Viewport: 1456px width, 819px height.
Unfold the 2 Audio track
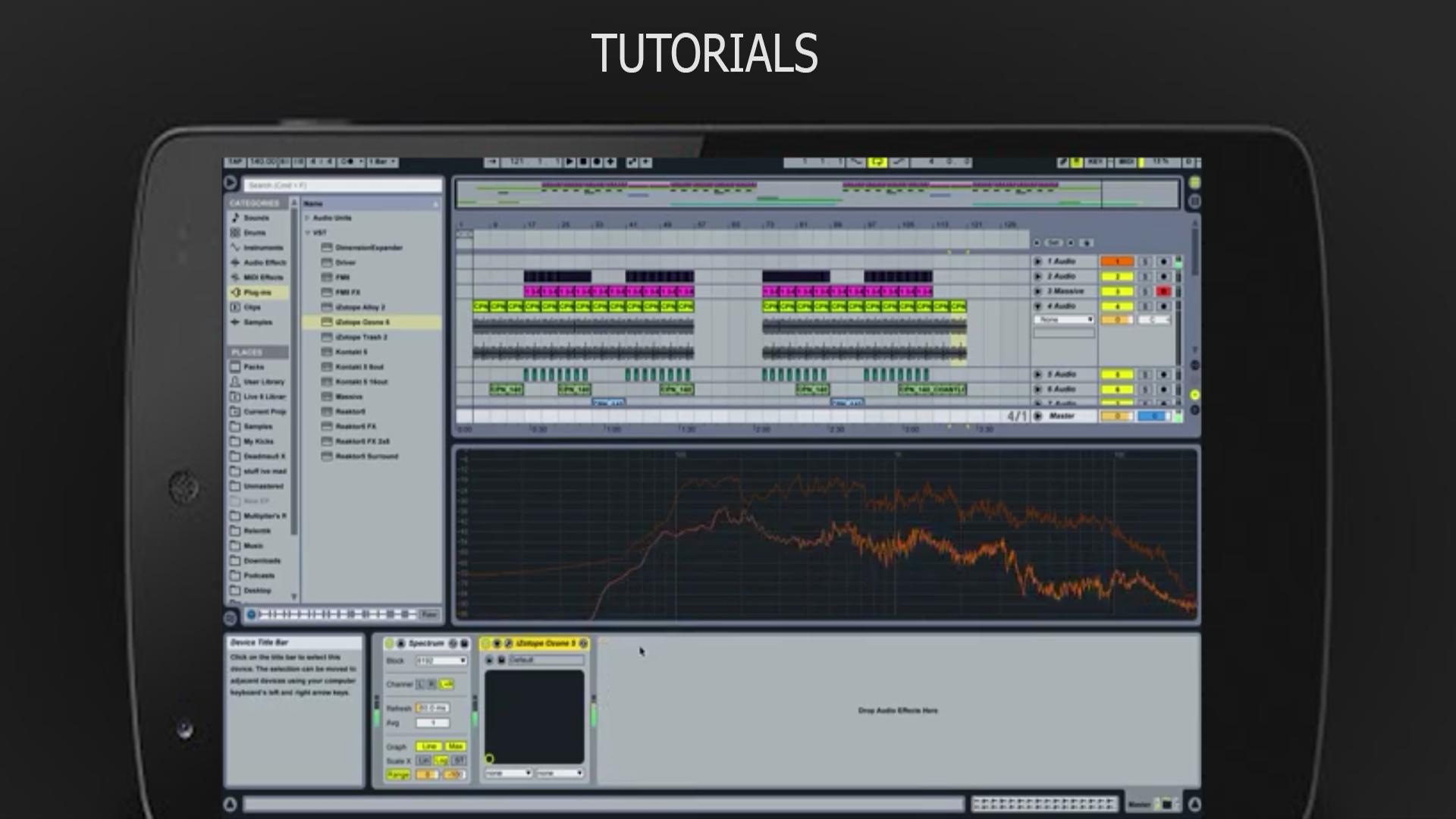click(x=1038, y=277)
